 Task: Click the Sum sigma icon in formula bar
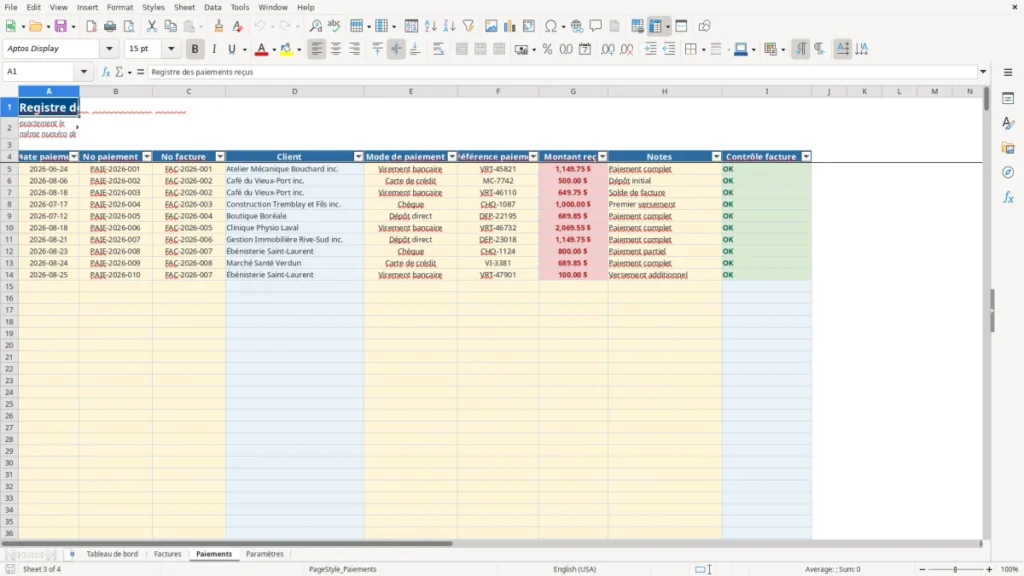click(x=120, y=72)
